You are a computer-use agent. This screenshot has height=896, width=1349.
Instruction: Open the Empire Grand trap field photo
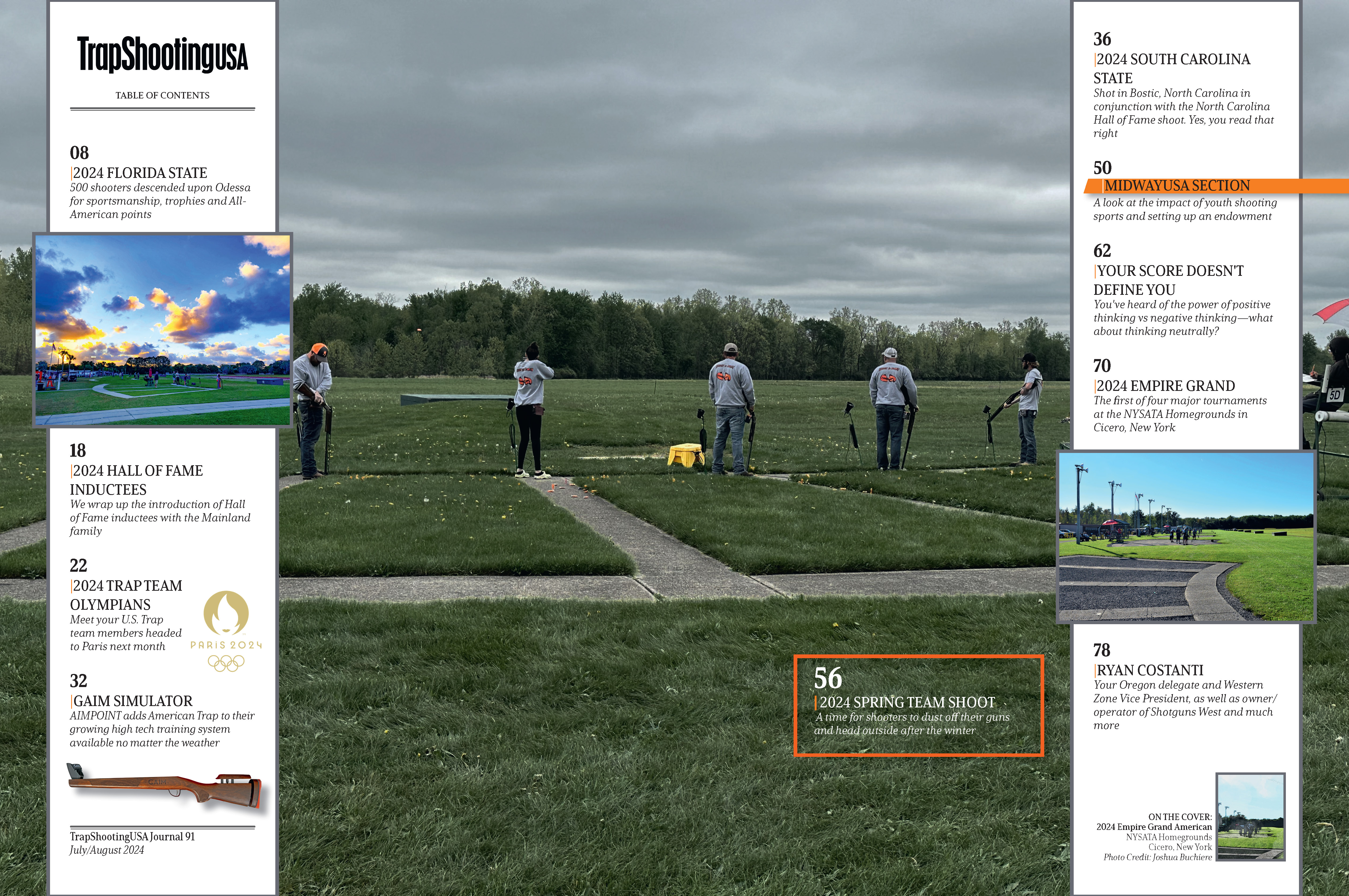coord(1186,537)
